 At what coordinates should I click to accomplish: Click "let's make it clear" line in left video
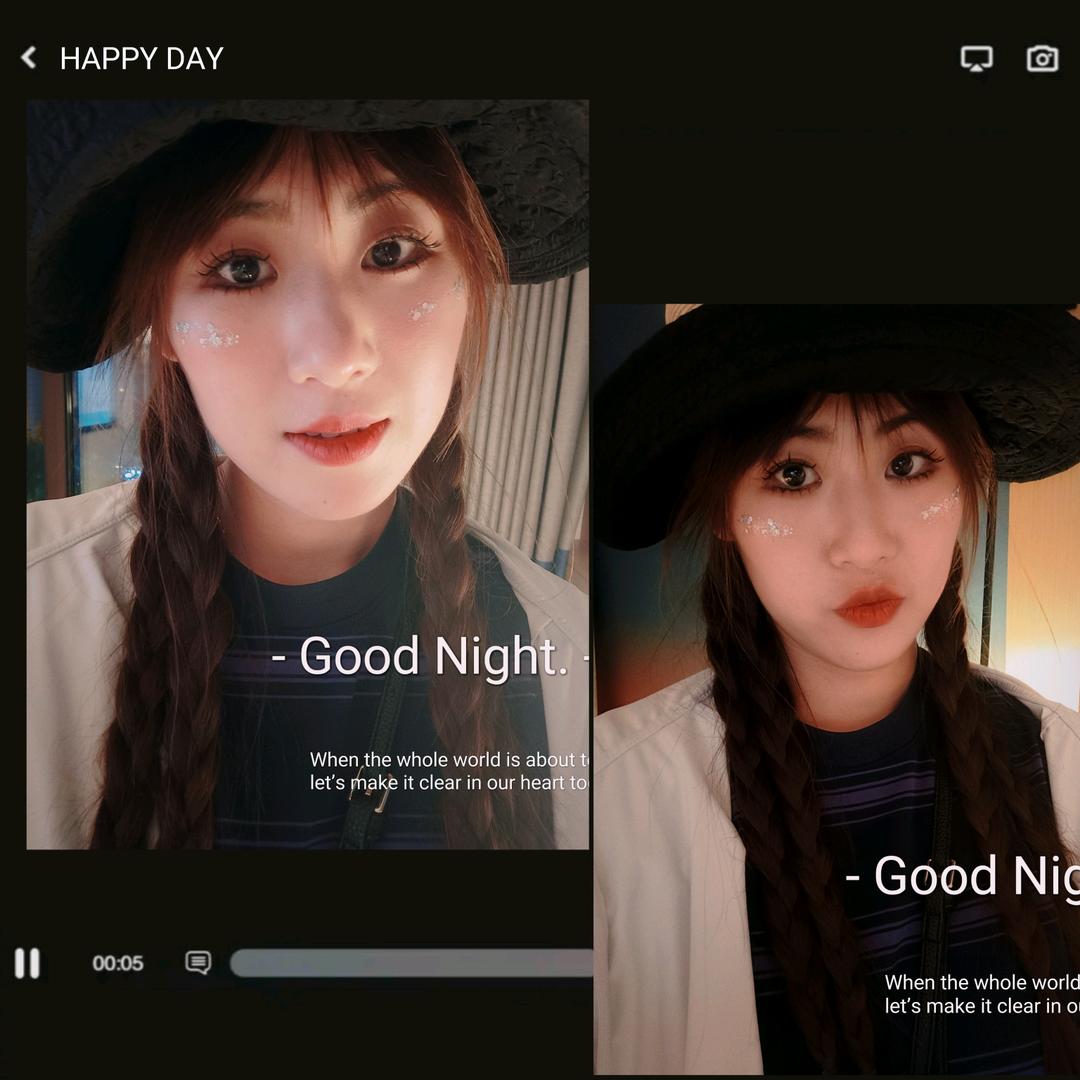pyautogui.click(x=448, y=783)
